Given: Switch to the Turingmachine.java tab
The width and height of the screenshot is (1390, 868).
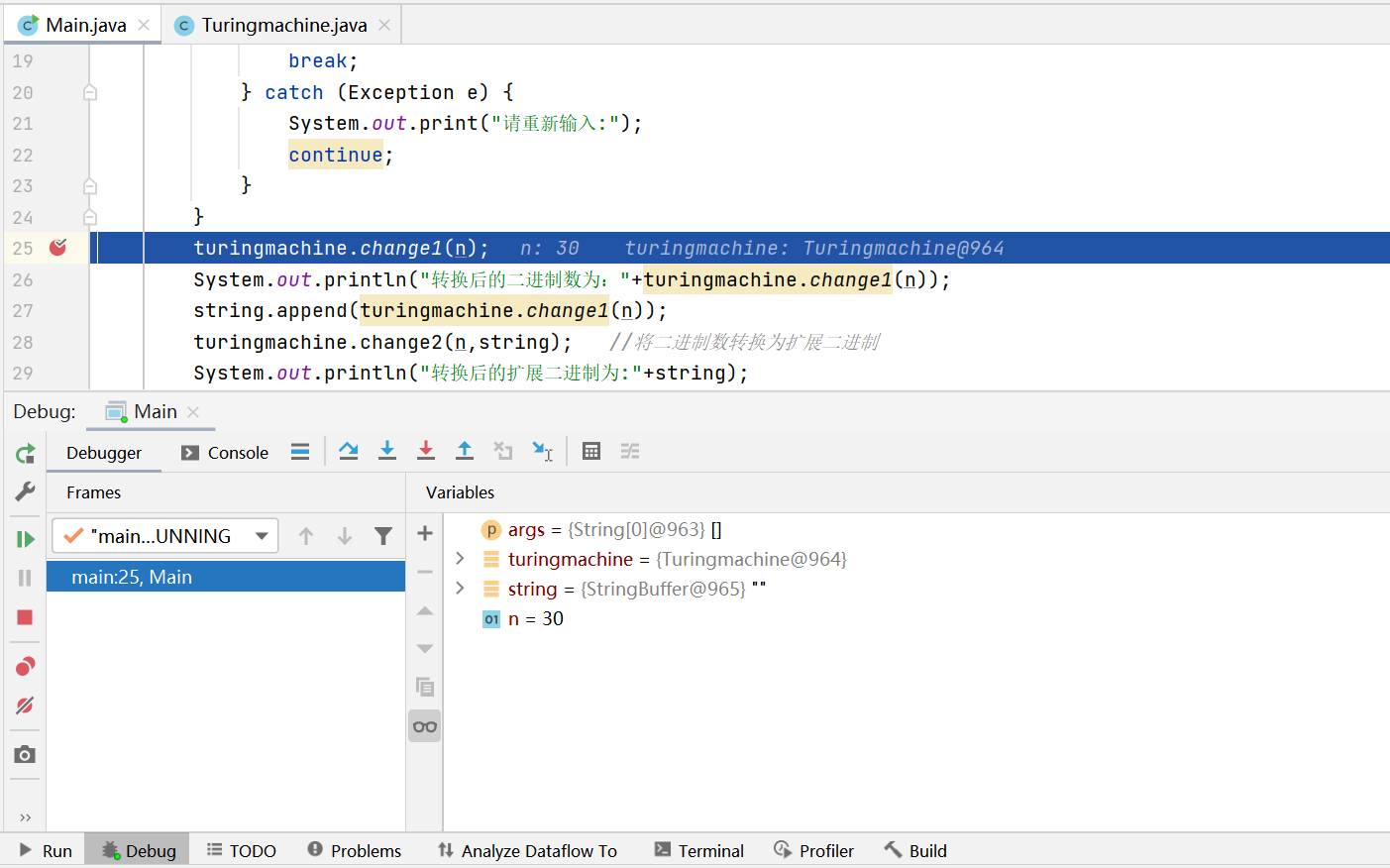Looking at the screenshot, I should 282,25.
